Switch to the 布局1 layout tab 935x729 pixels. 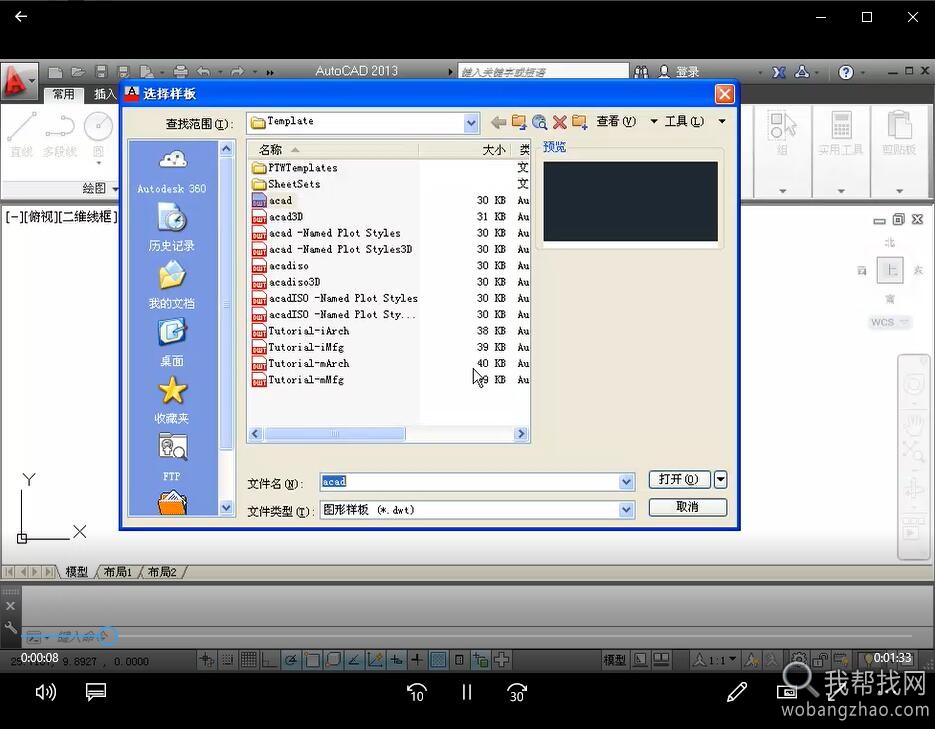(117, 572)
